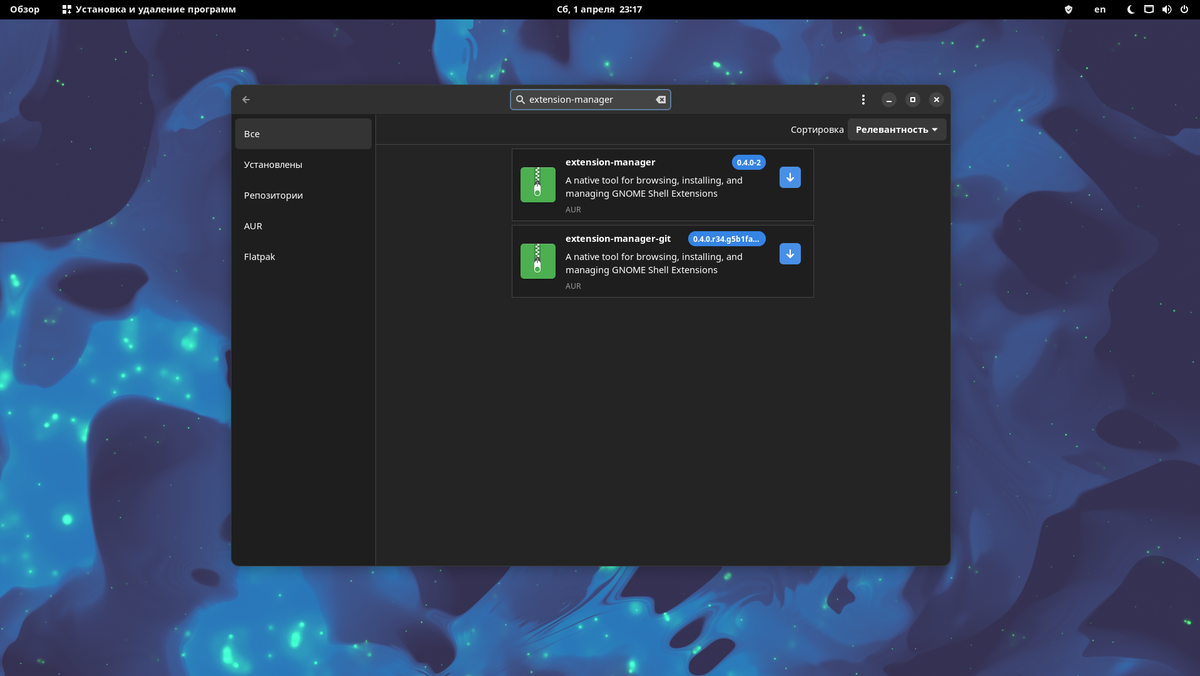Open the Релевантность sorting dropdown
This screenshot has height=676, width=1200.
coord(896,129)
